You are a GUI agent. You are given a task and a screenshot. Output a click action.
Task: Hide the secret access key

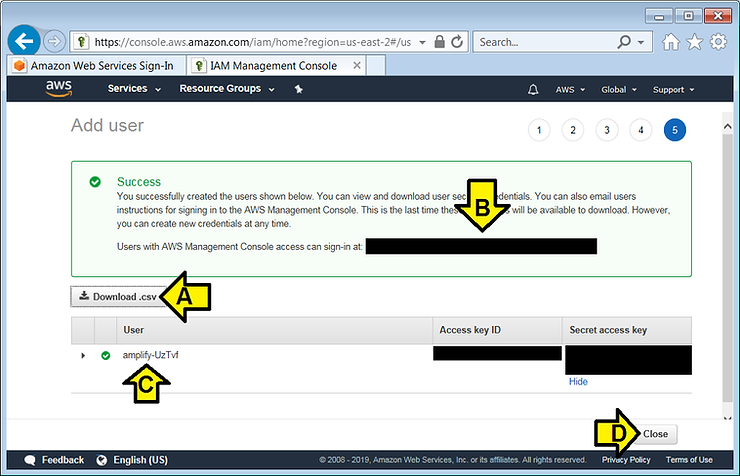pyautogui.click(x=578, y=381)
